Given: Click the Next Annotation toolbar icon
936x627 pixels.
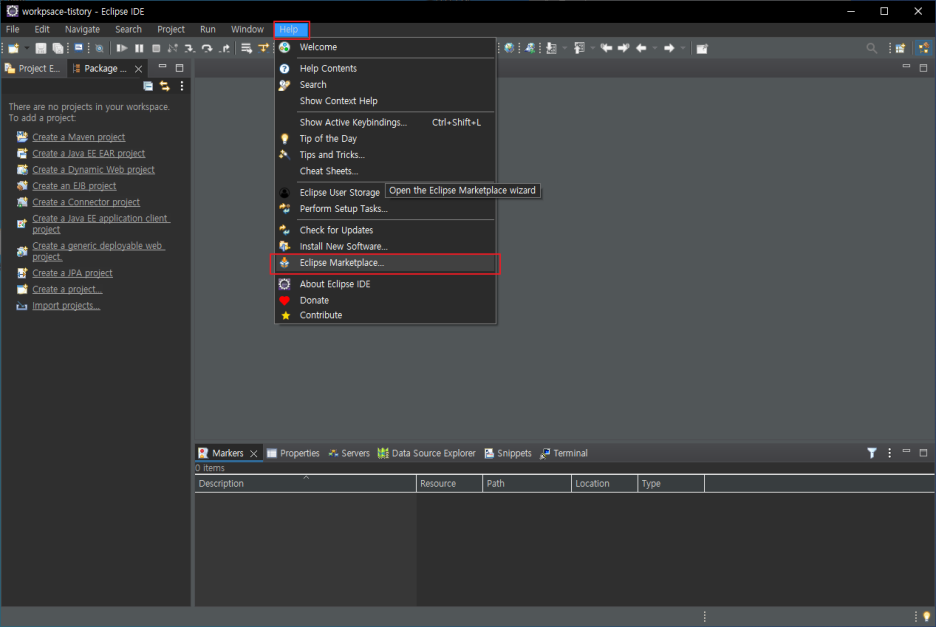Looking at the screenshot, I should click(551, 48).
